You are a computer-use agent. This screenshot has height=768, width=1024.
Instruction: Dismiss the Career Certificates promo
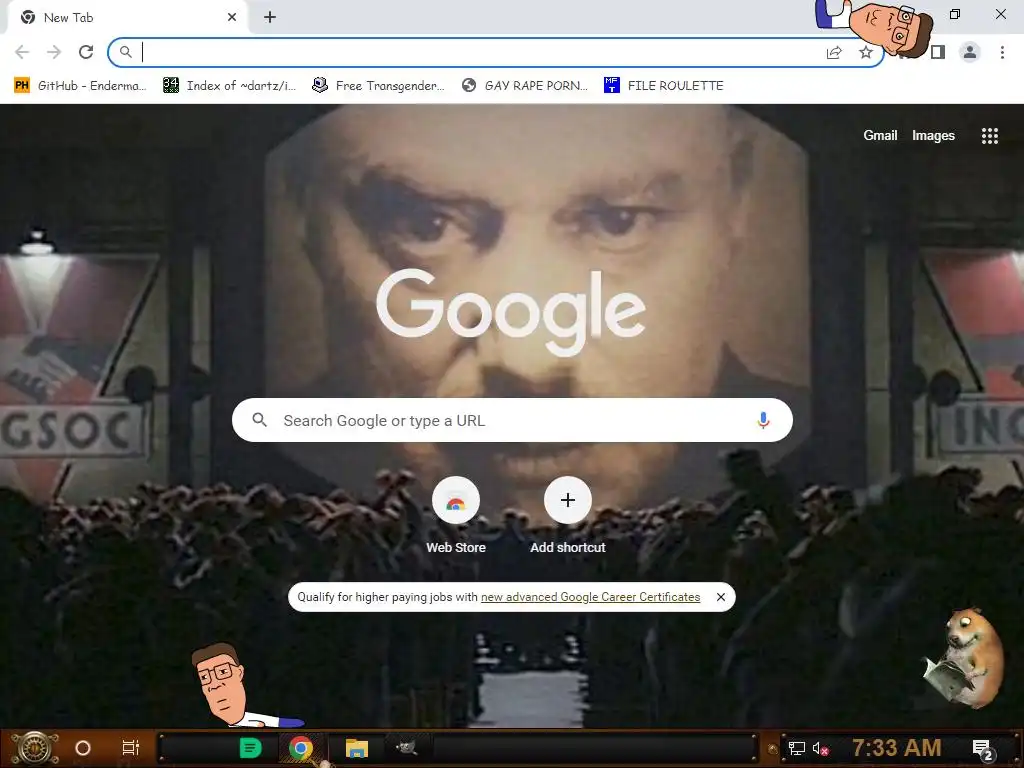(x=721, y=597)
